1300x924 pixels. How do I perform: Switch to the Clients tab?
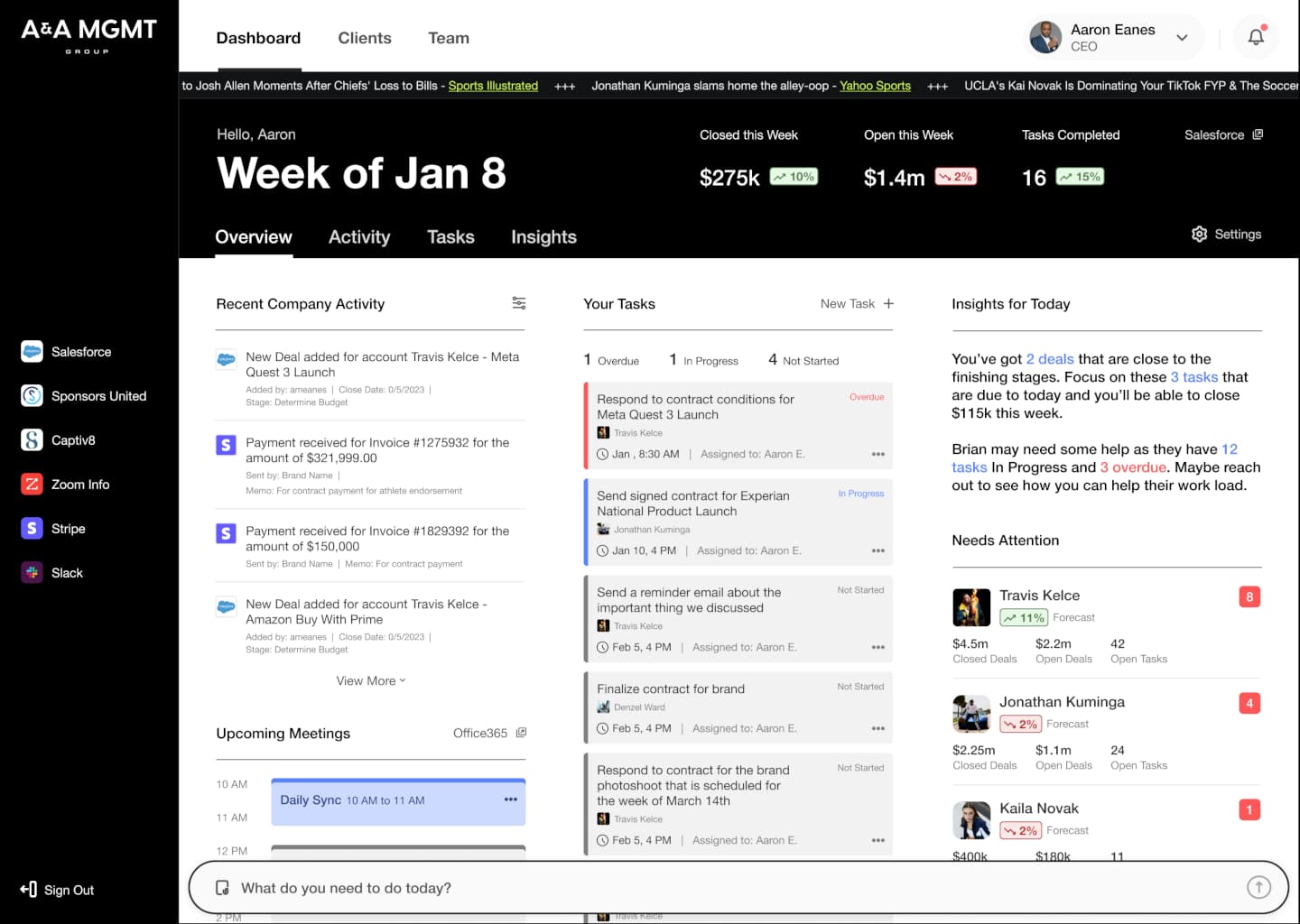pos(365,38)
